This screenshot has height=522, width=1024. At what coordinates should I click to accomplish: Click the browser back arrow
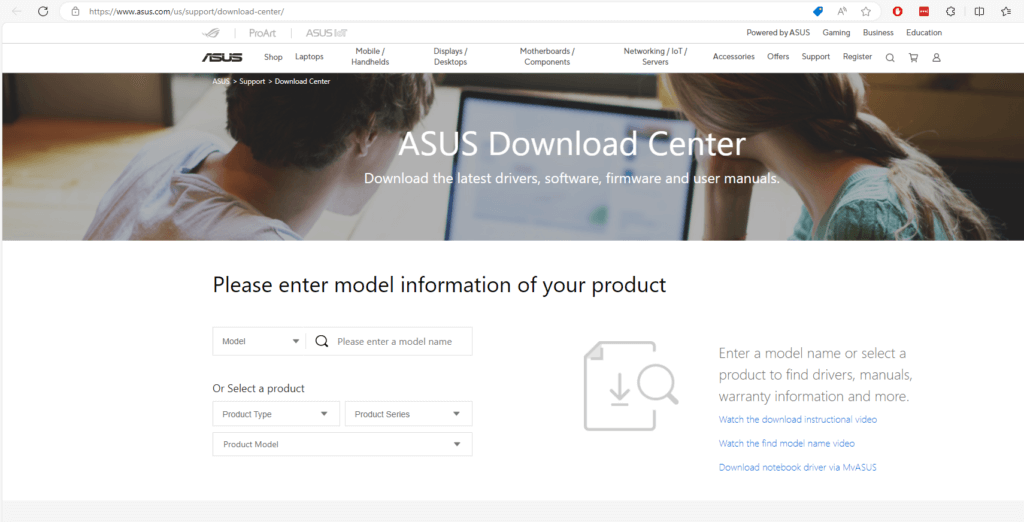click(17, 11)
